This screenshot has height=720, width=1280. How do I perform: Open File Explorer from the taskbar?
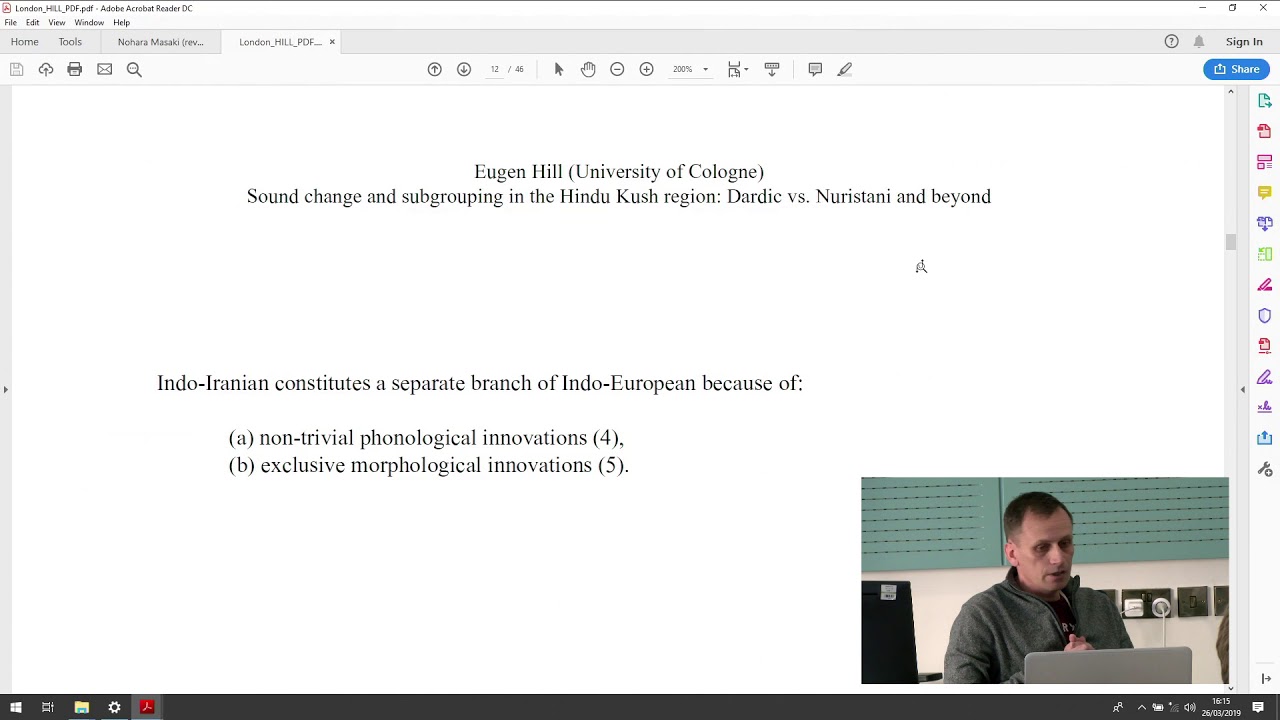click(x=81, y=707)
